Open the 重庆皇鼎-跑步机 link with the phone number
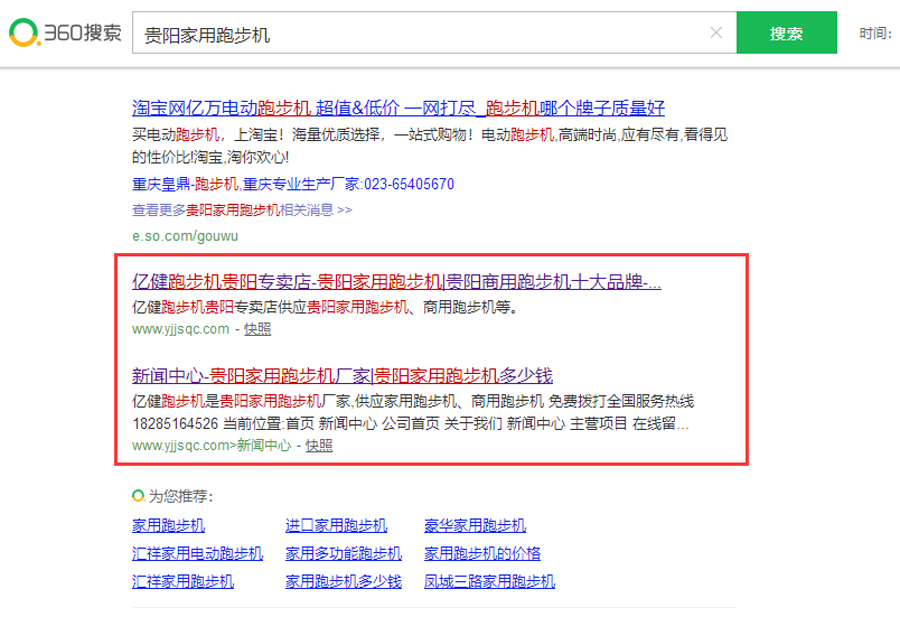900x617 pixels. click(293, 184)
